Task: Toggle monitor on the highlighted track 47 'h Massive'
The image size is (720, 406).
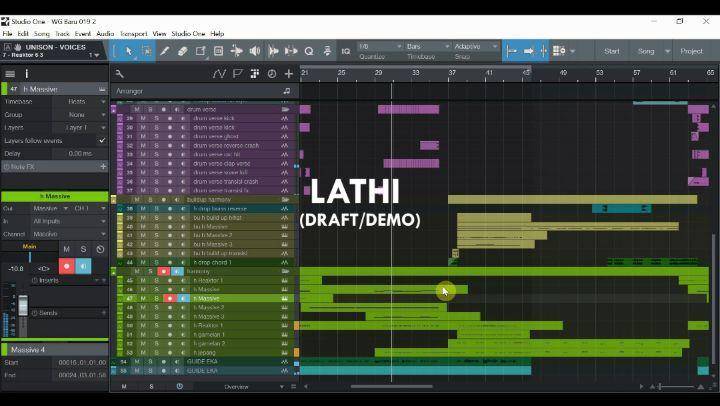Action: (x=182, y=299)
